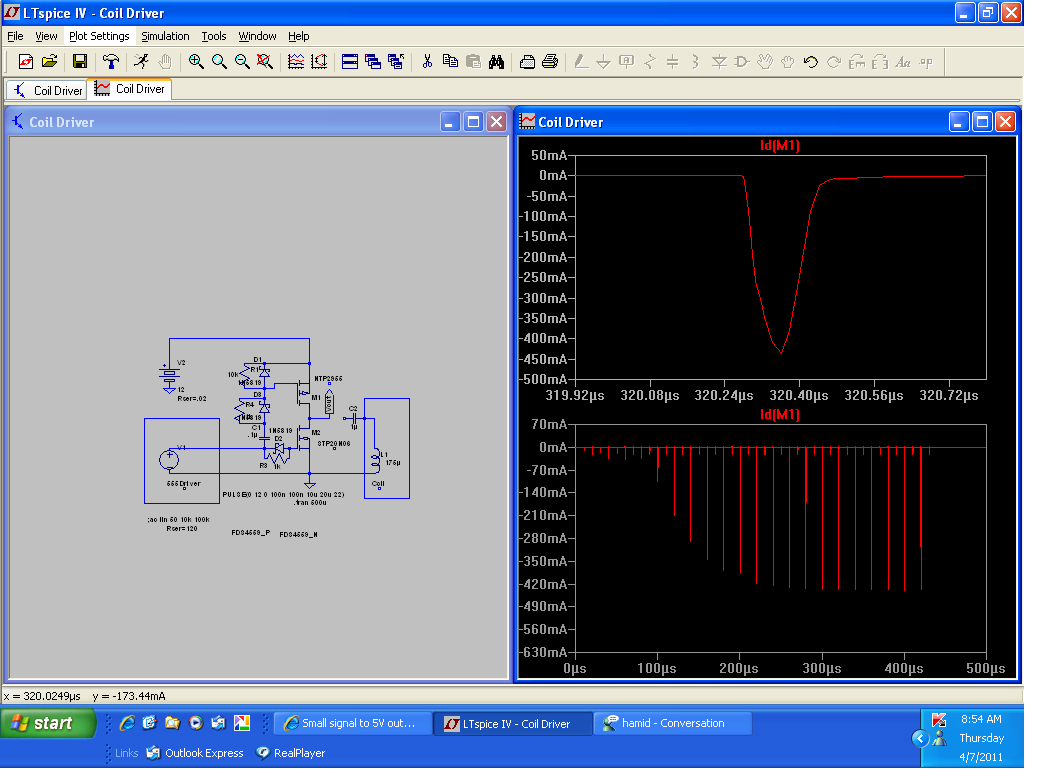Click the Autorange axes icon
Viewport: 1042px width, 770px height.
click(x=319, y=62)
